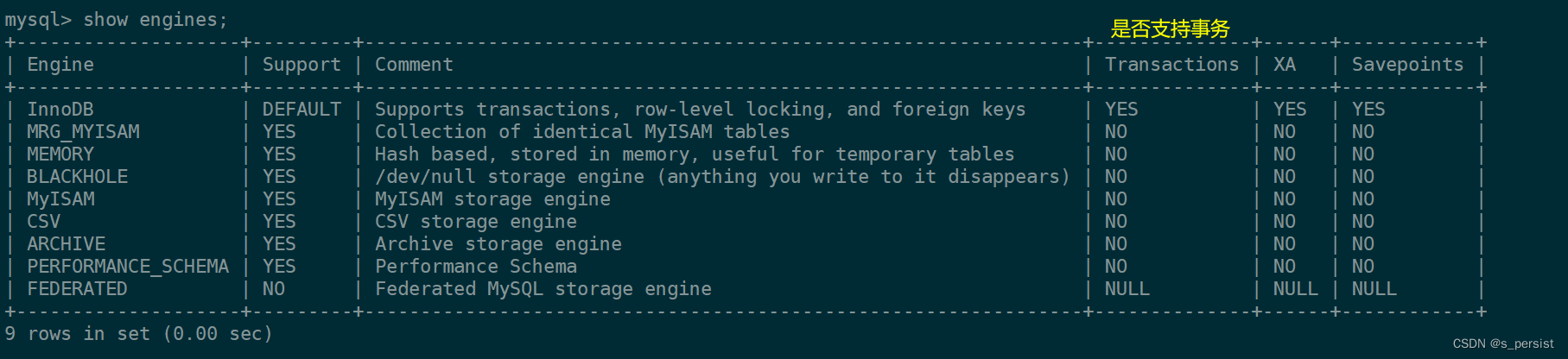Click the yellow Chinese annotation above Transactions
This screenshot has width=1568, height=359.
1170,29
